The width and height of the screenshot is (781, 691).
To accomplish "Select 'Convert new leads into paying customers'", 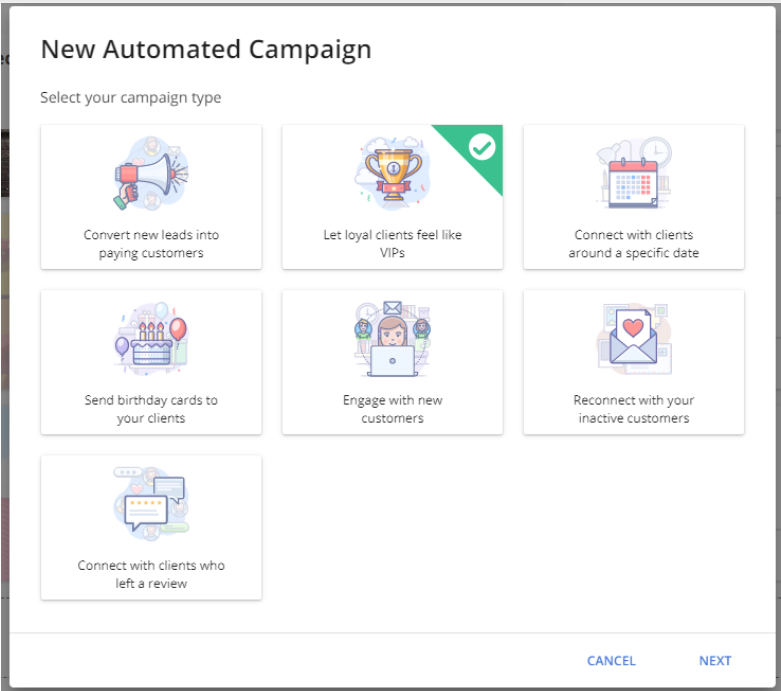I will [x=151, y=244].
